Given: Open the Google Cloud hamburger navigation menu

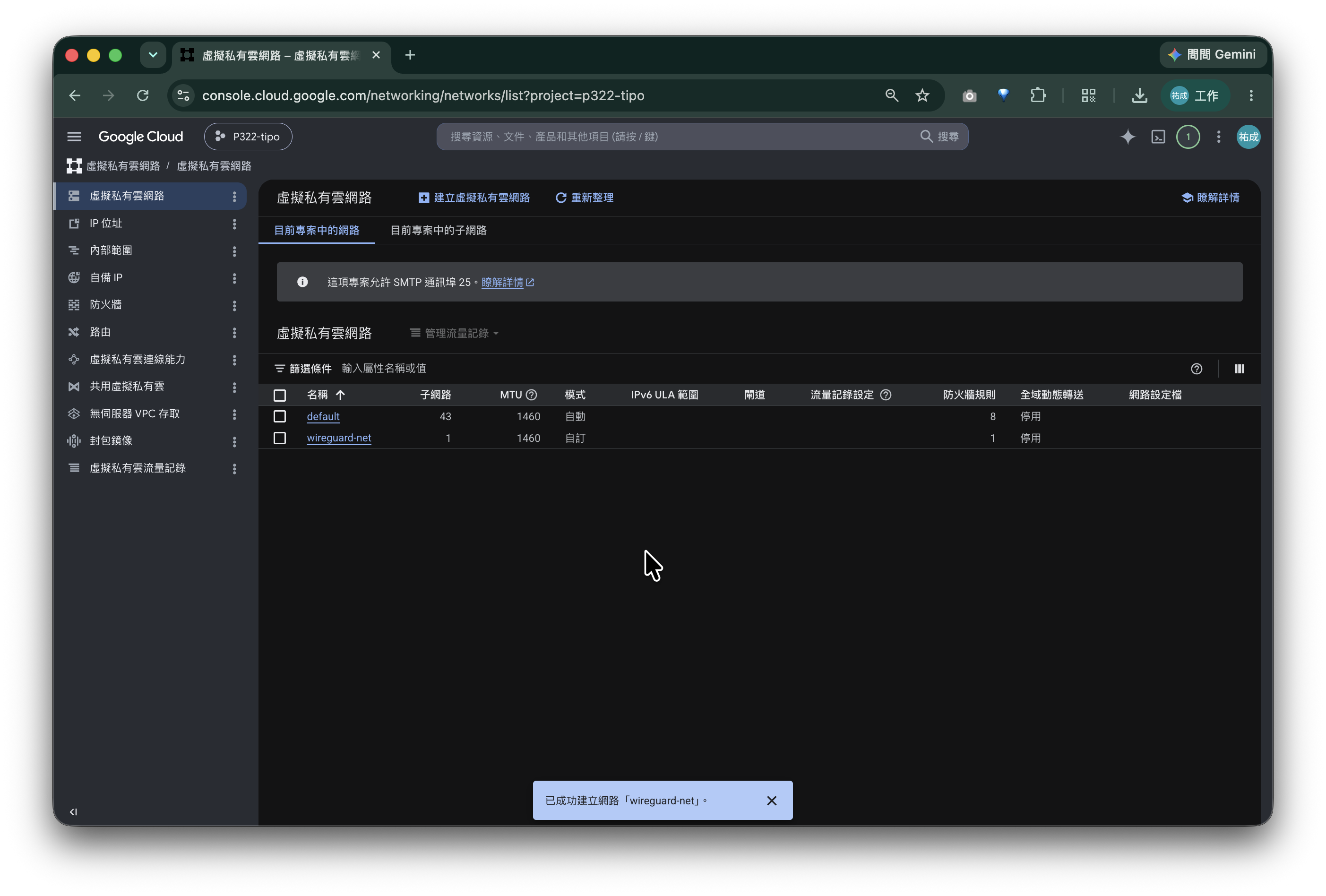Looking at the screenshot, I should [x=74, y=137].
